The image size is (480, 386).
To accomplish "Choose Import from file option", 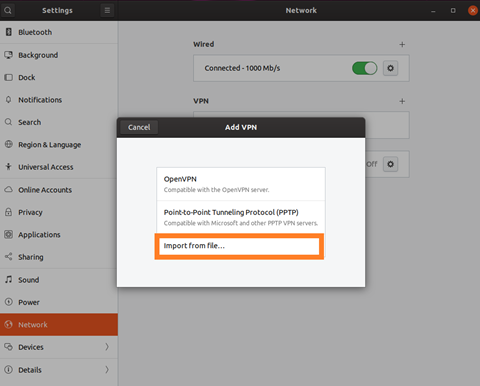I will 239,246.
